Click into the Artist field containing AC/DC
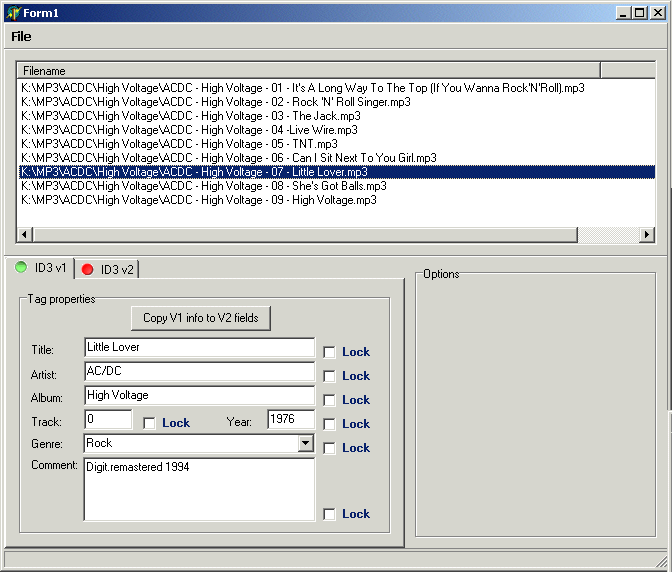This screenshot has height=572, width=672. pos(199,371)
